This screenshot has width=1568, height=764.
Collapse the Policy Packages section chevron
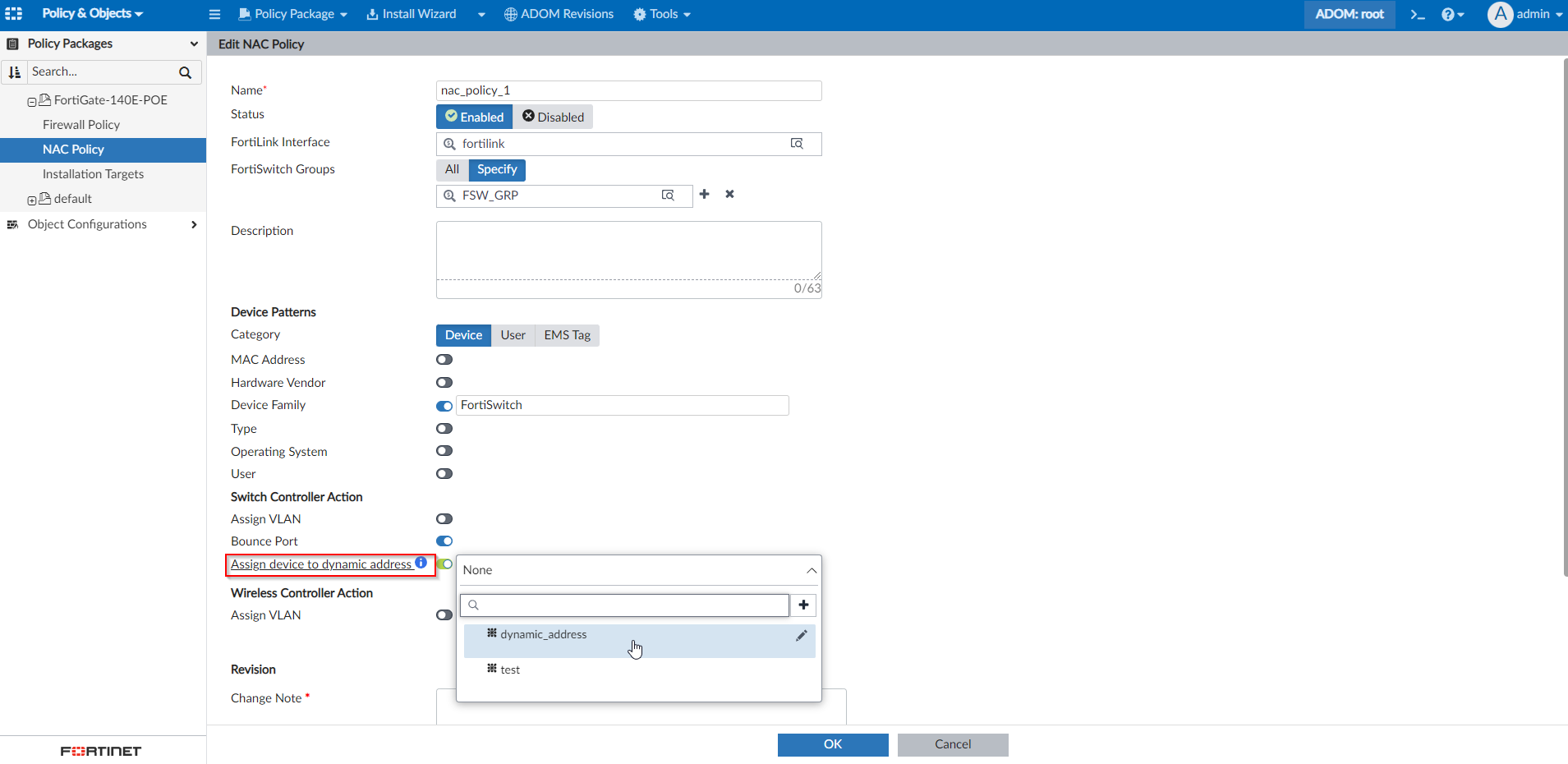(x=194, y=44)
